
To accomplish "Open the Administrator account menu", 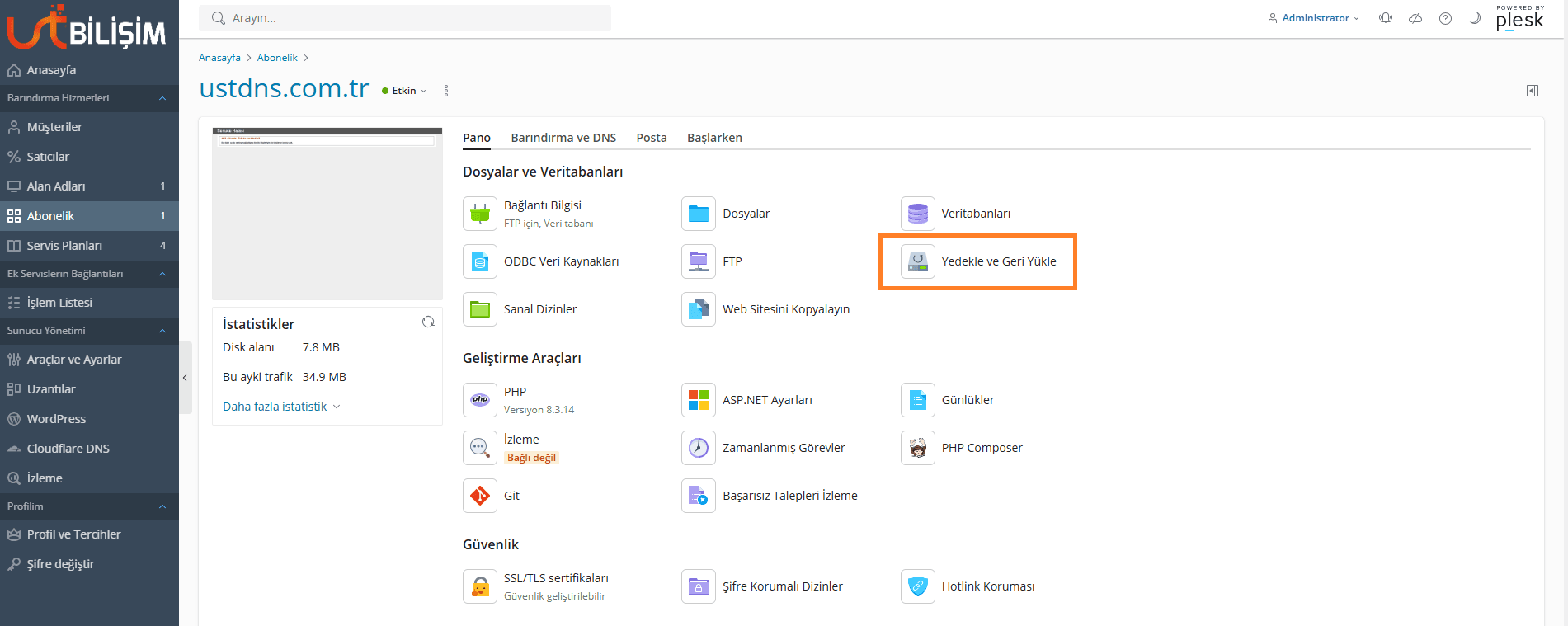I will [1314, 18].
